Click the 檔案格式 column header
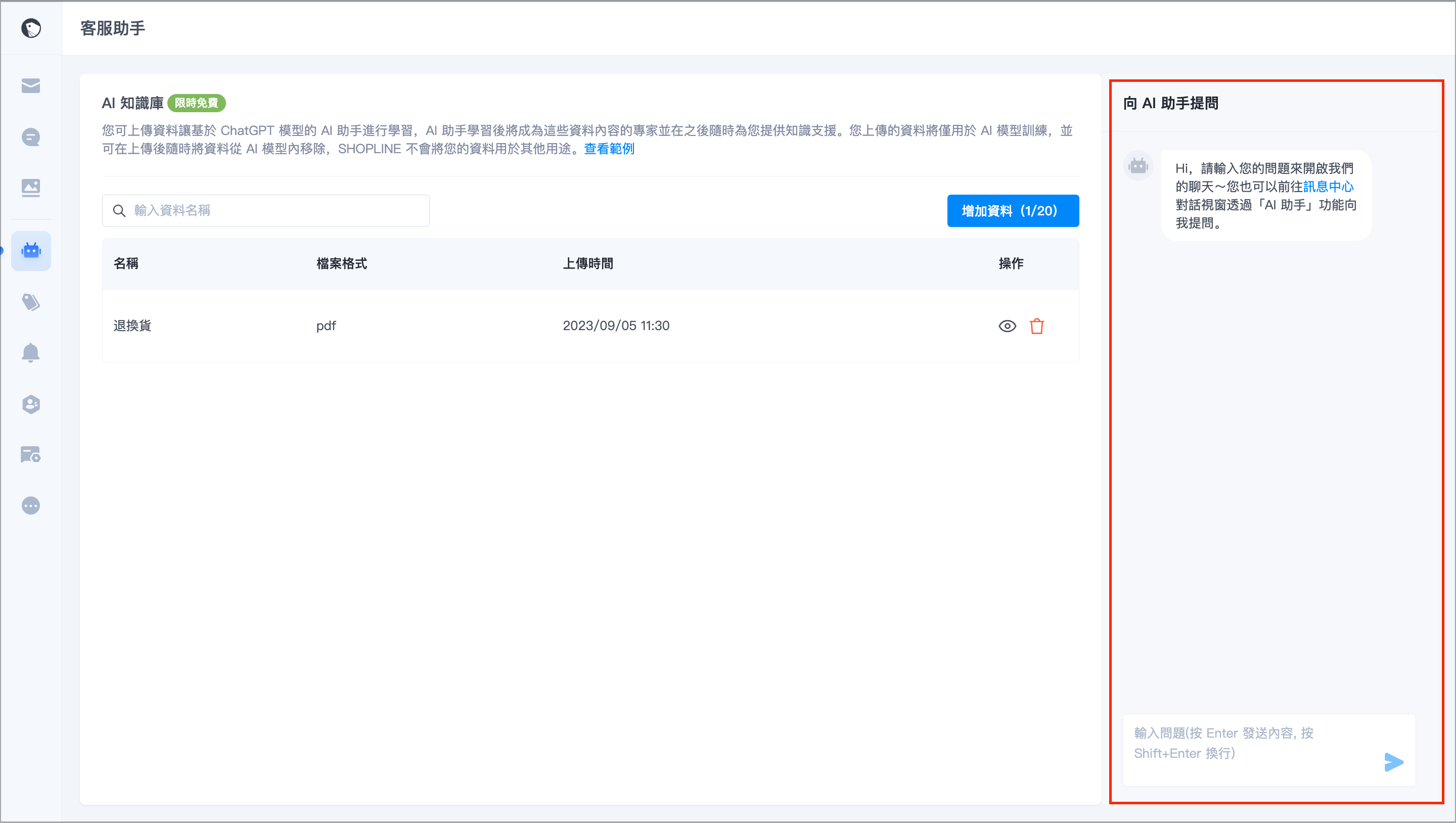 (x=341, y=263)
